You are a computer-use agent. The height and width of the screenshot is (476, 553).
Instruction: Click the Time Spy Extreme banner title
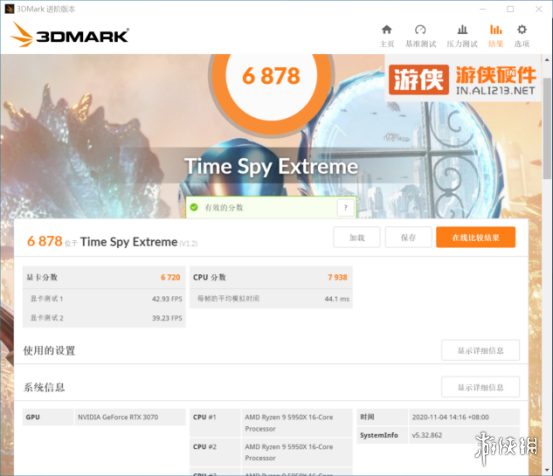click(271, 166)
